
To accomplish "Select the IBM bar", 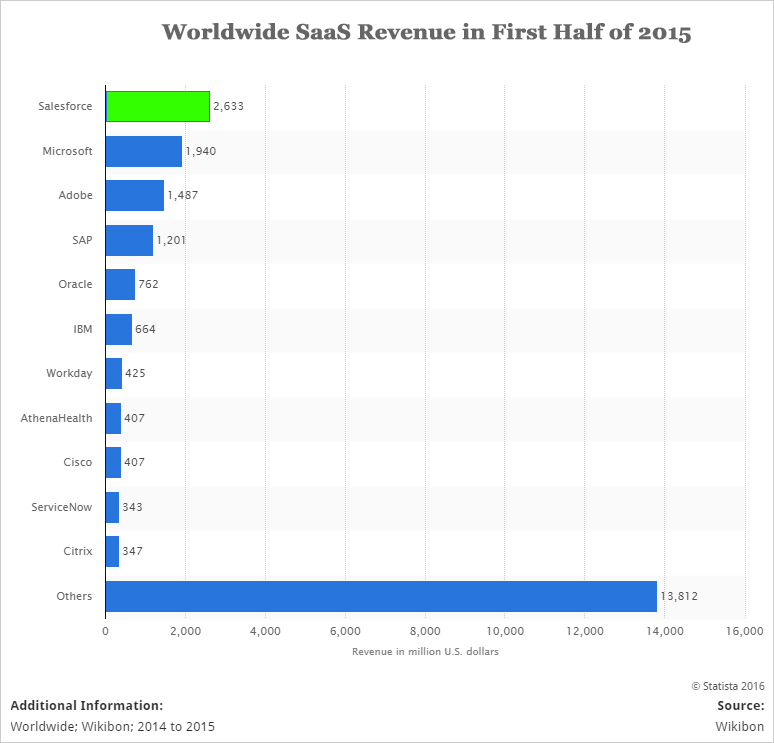I will (119, 329).
